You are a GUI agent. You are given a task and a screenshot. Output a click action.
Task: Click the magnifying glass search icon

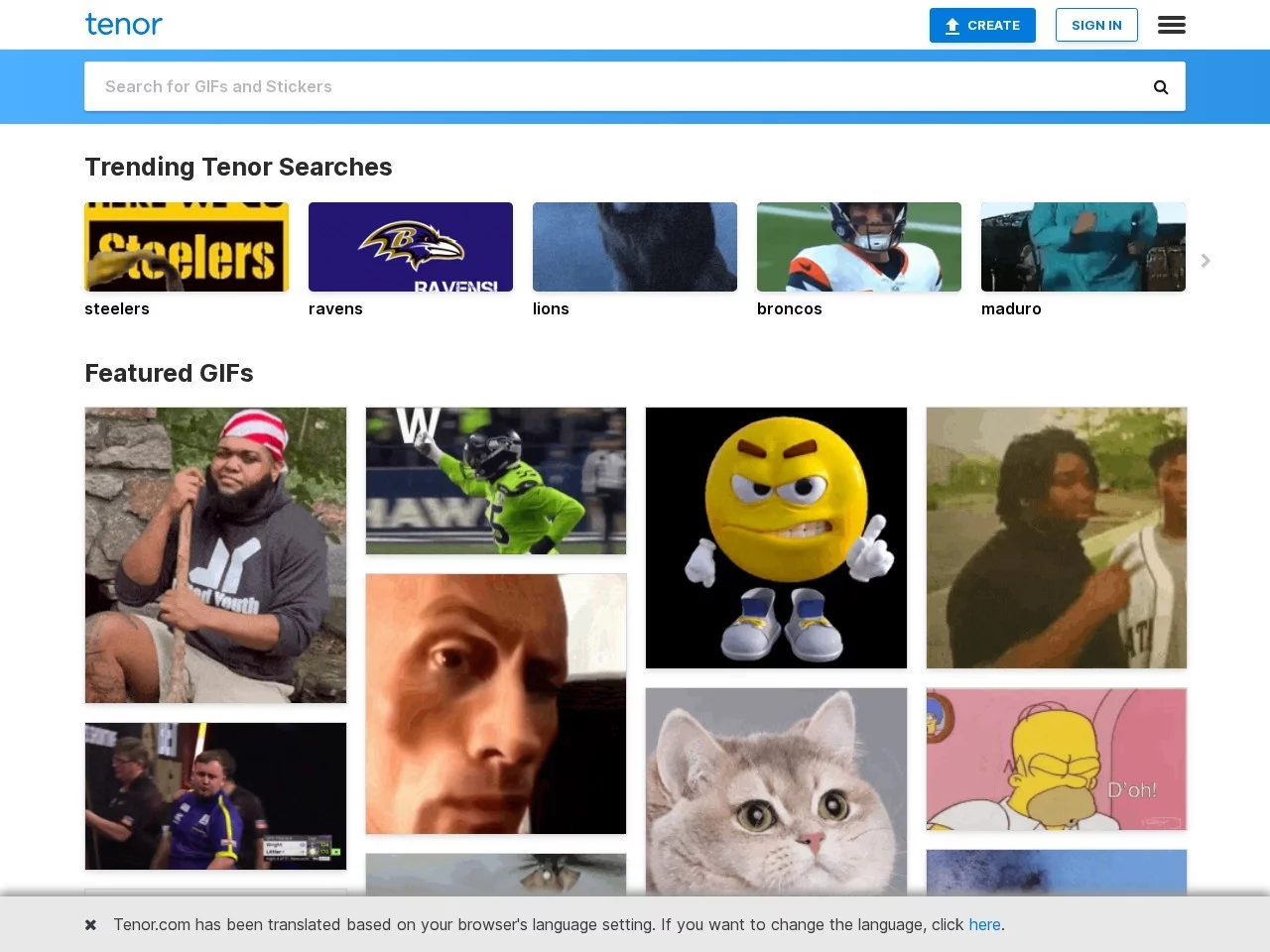point(1160,87)
